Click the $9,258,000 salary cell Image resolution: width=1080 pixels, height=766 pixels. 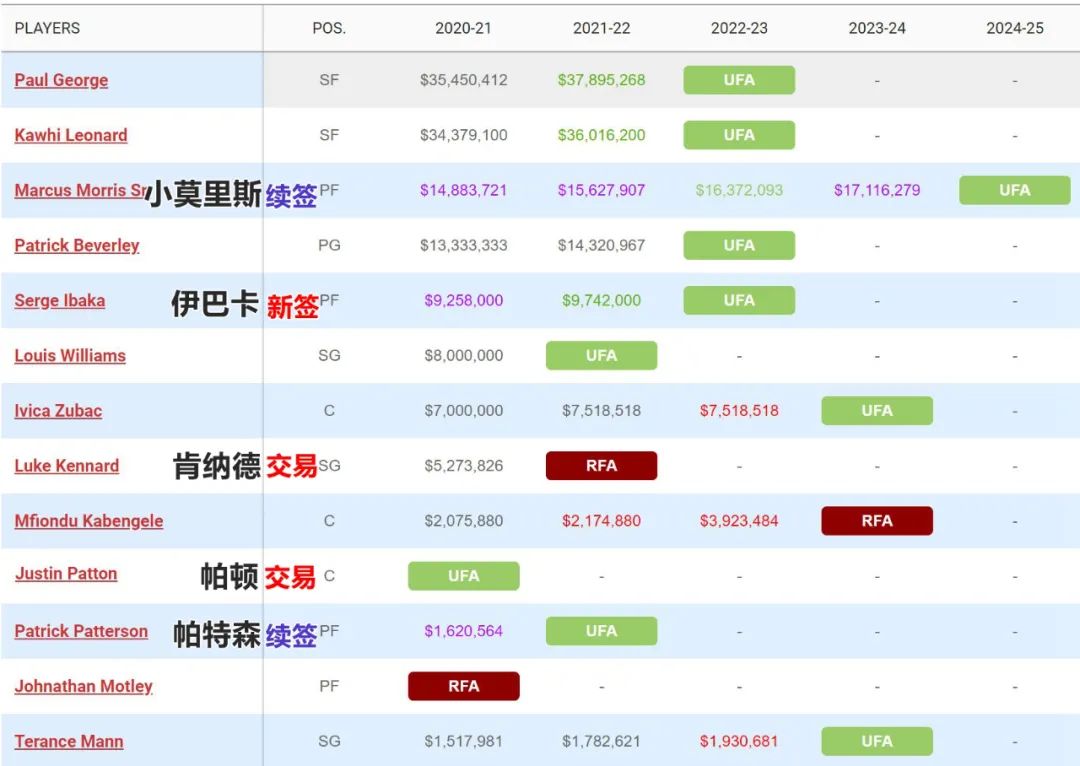[464, 300]
